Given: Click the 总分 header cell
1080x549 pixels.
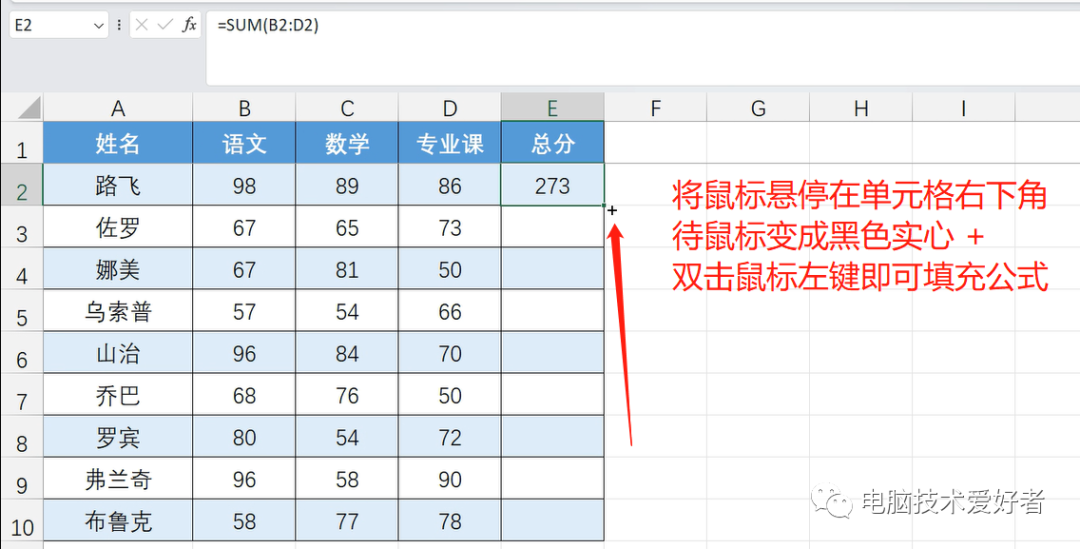Looking at the screenshot, I should [552, 143].
